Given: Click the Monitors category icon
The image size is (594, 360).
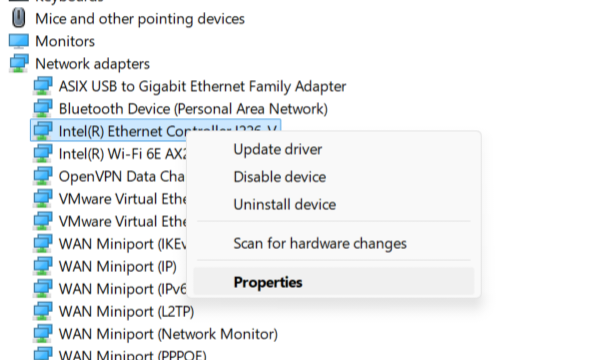Looking at the screenshot, I should pyautogui.click(x=19, y=41).
